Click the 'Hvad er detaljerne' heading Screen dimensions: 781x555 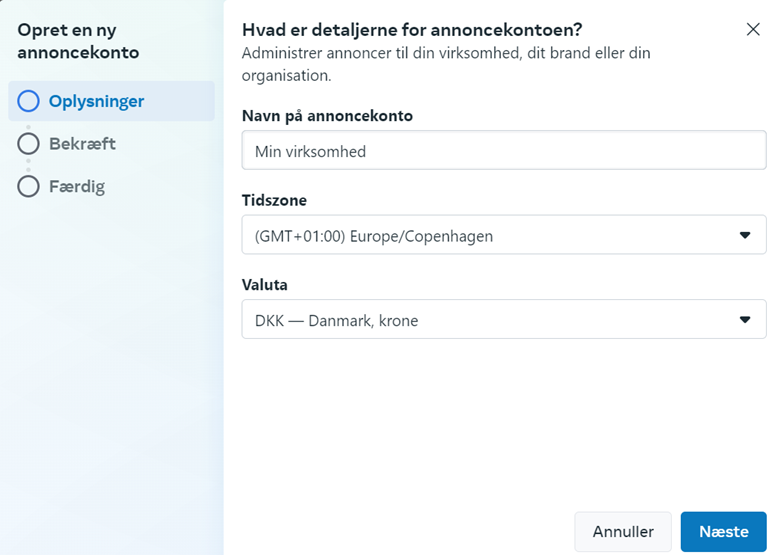coord(412,29)
